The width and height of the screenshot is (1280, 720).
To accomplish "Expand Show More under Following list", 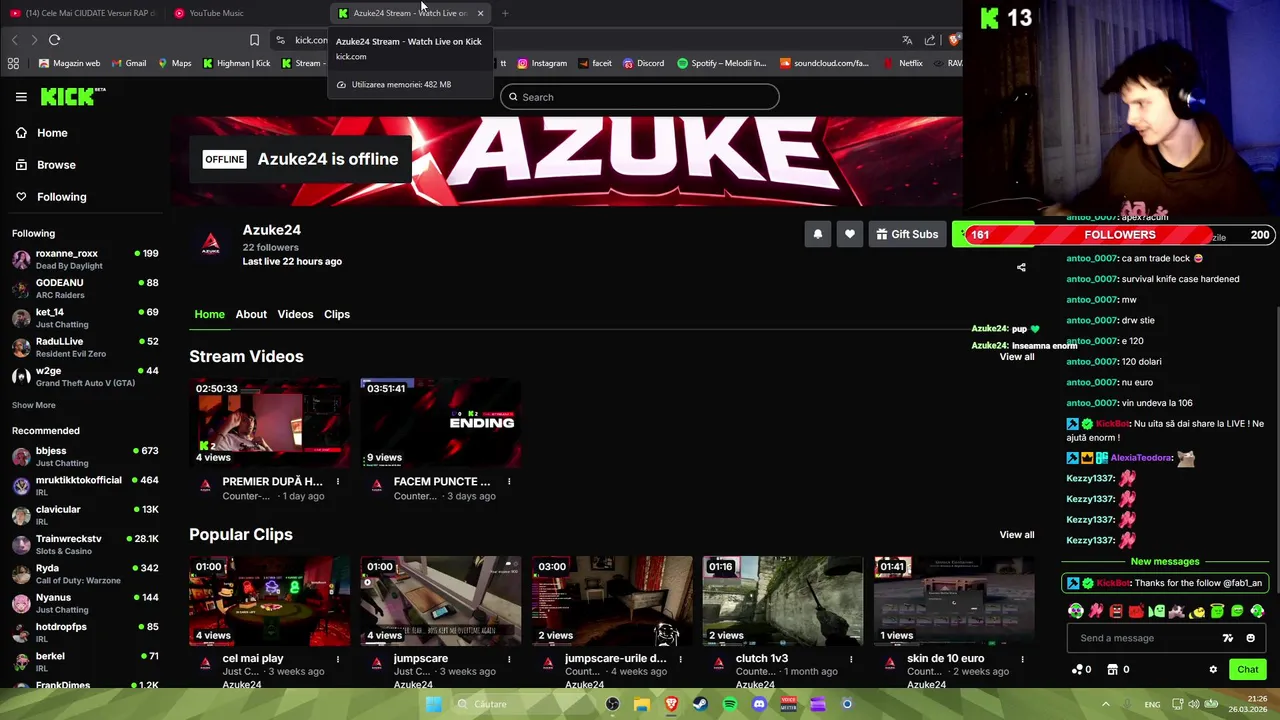I will click(x=34, y=405).
